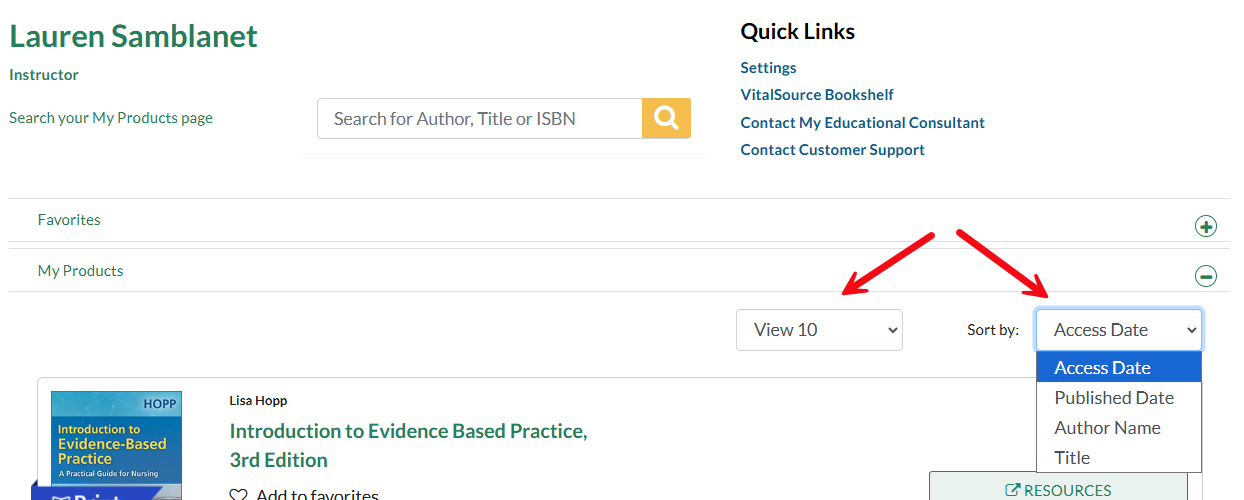Open the View 10 dropdown
1244x500 pixels.
click(x=819, y=330)
